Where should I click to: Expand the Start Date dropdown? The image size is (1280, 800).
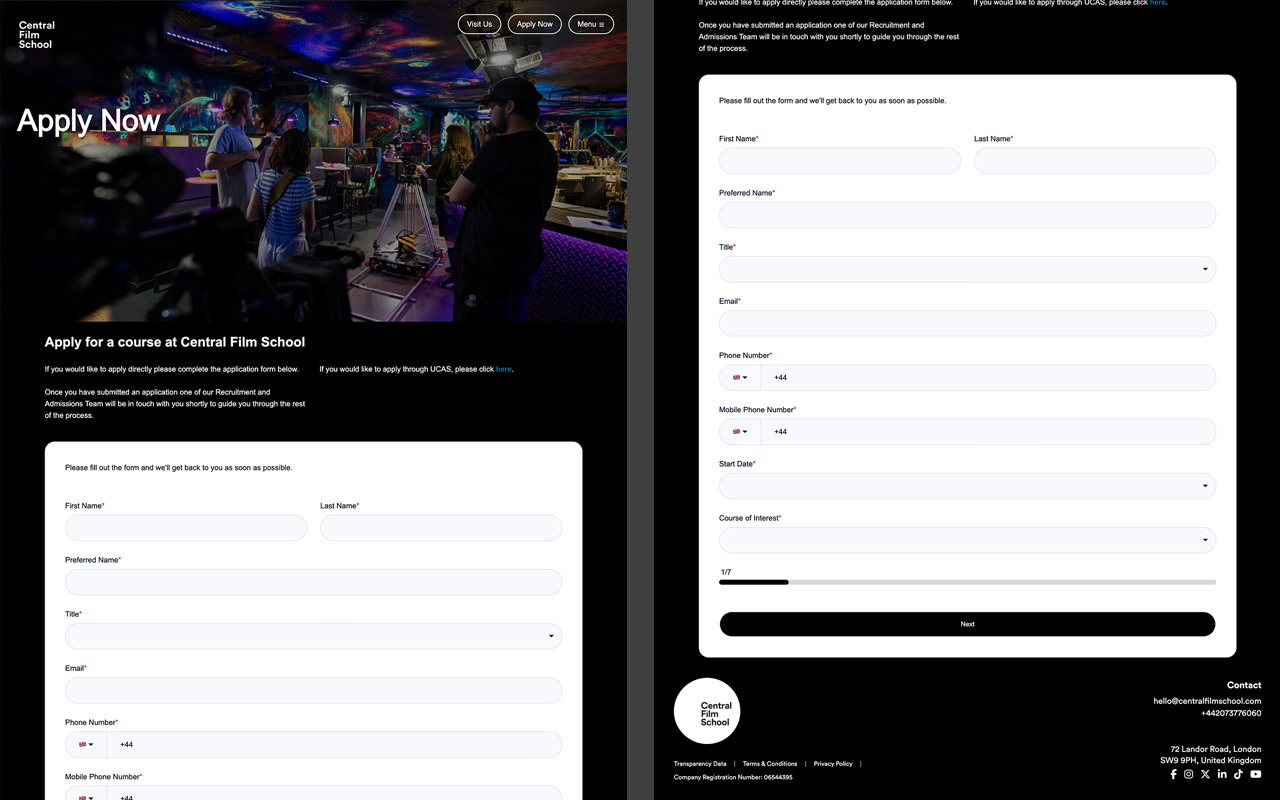click(967, 486)
